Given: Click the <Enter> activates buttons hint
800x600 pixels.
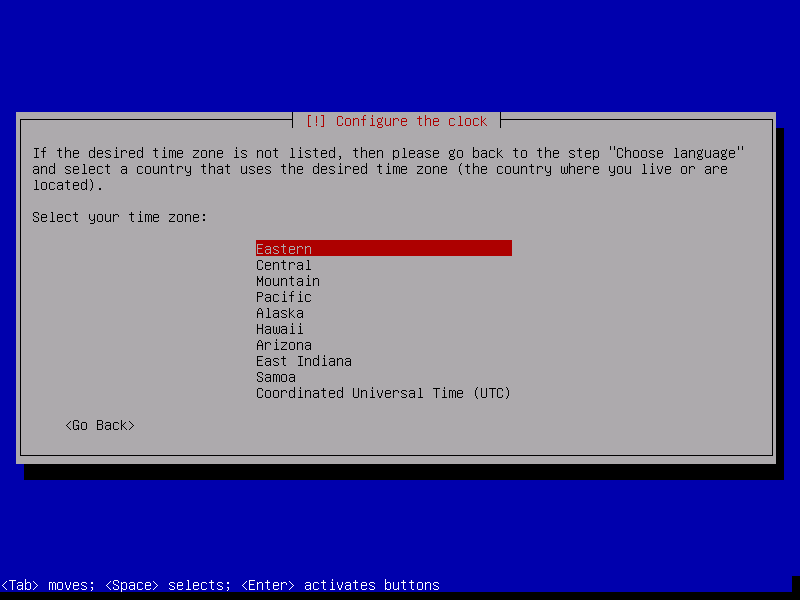Looking at the screenshot, I should pyautogui.click(x=340, y=585).
